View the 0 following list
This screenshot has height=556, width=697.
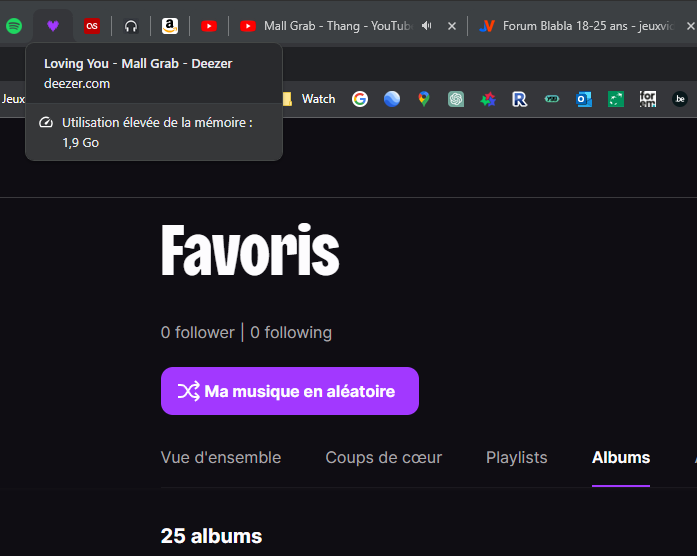click(x=291, y=332)
